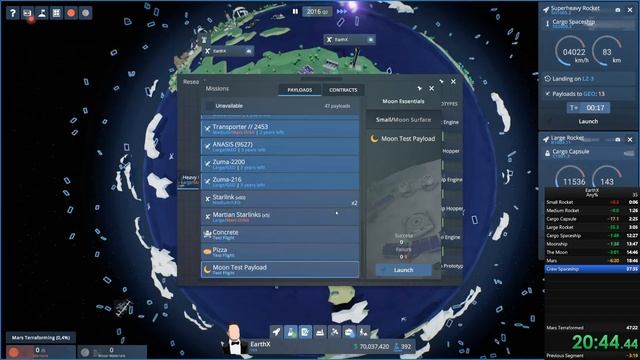Open the satellite icon in bottom bar
The image size is (640, 360).
click(334, 332)
